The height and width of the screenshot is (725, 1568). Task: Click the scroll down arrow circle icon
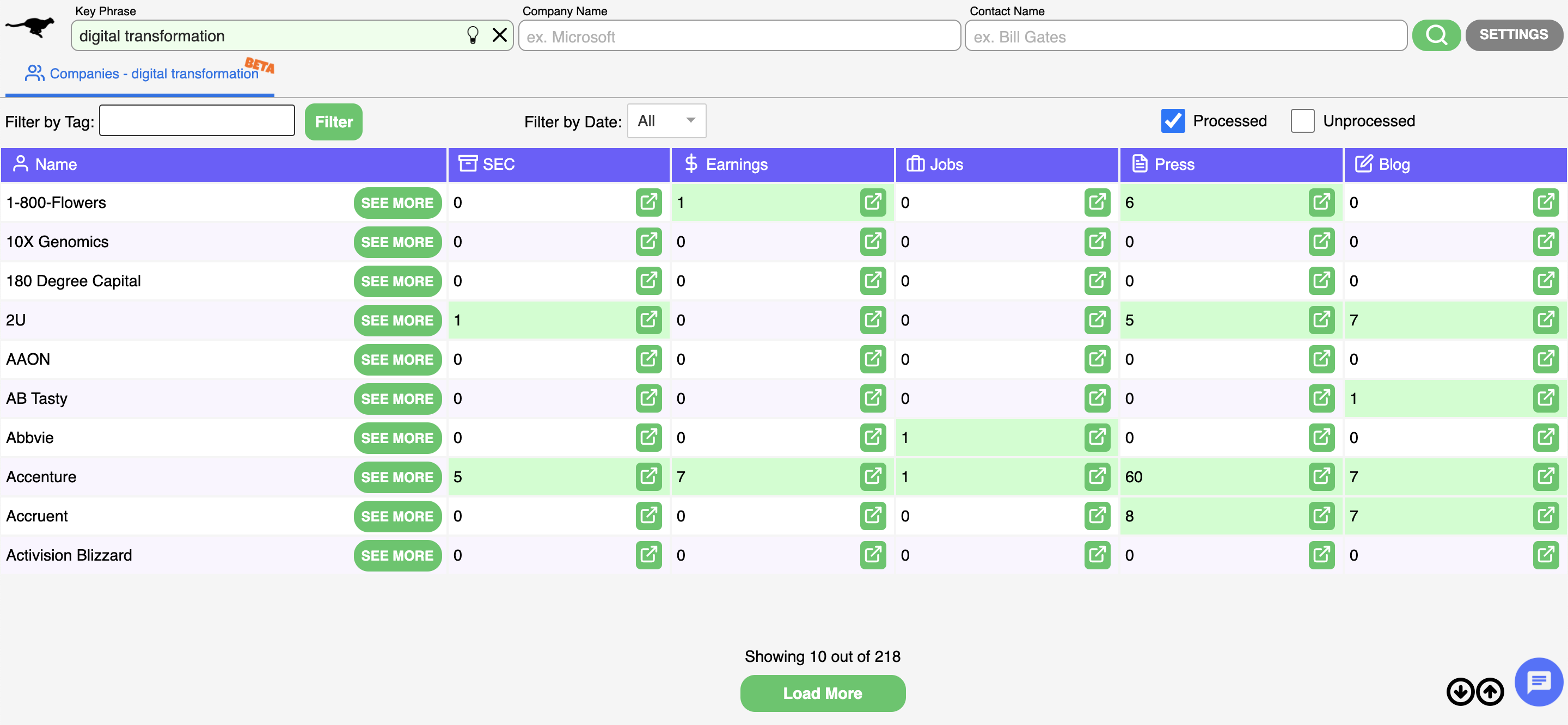pyautogui.click(x=1460, y=691)
